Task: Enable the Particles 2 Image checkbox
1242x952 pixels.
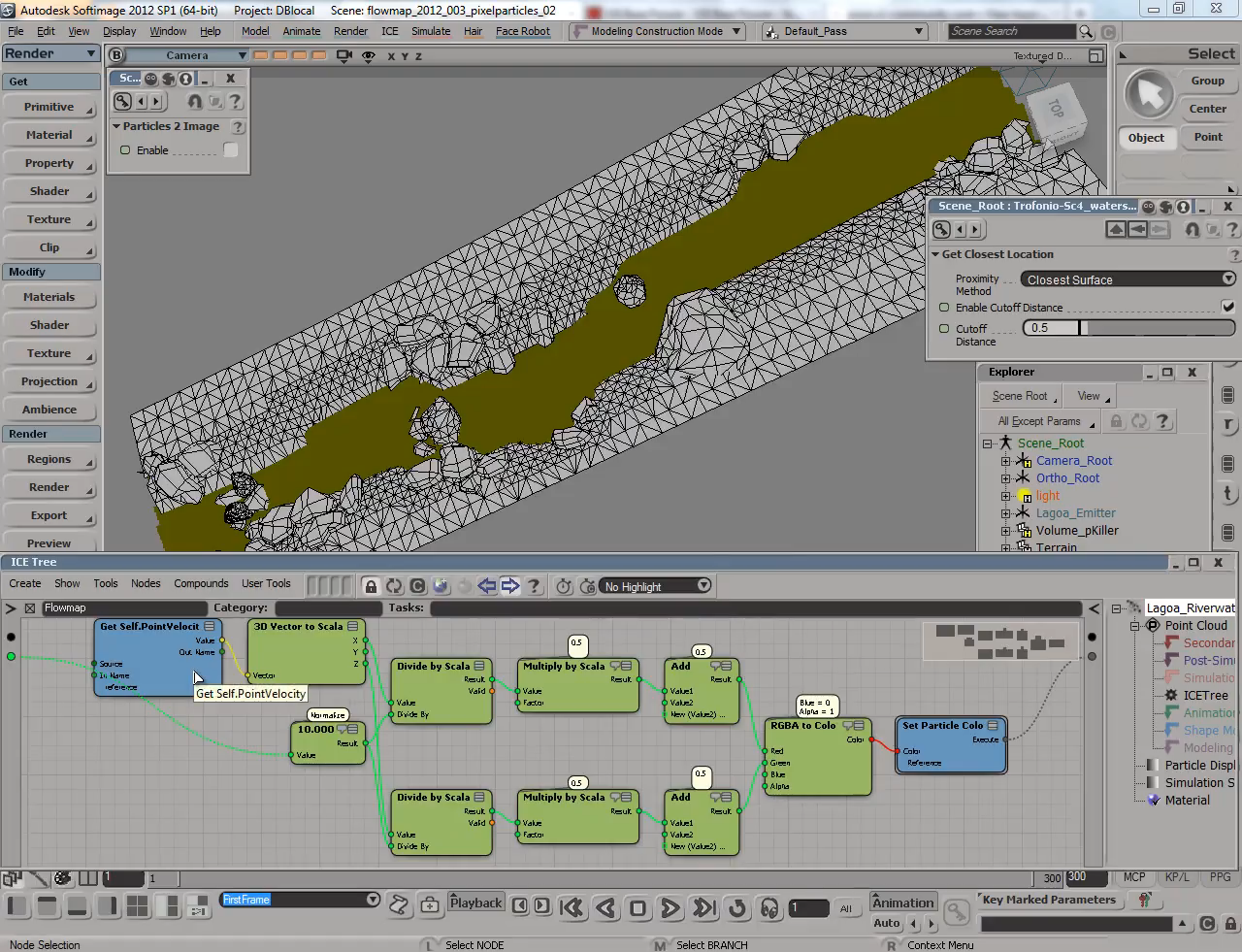Action: point(230,150)
